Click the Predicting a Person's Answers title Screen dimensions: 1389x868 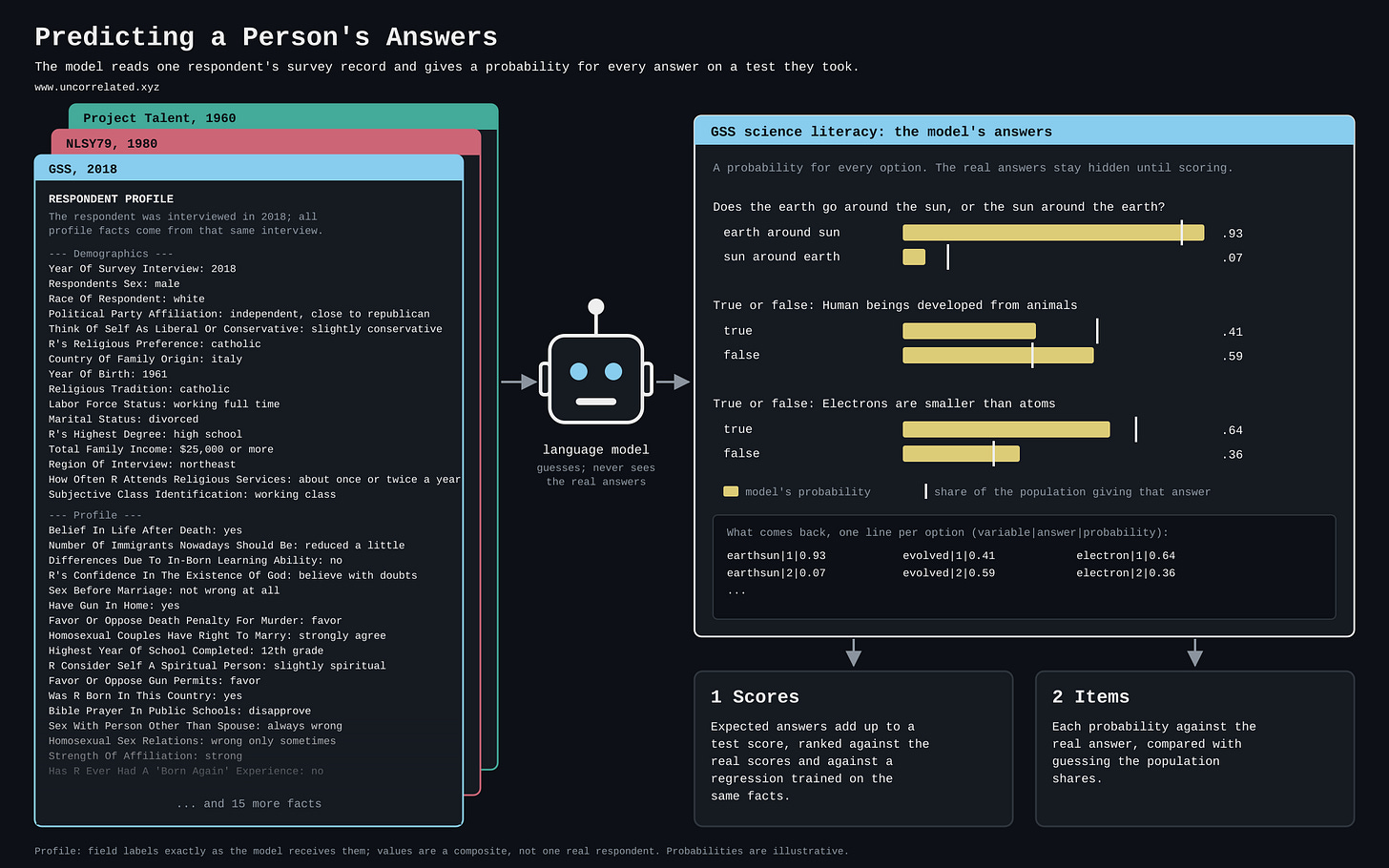tap(266, 36)
